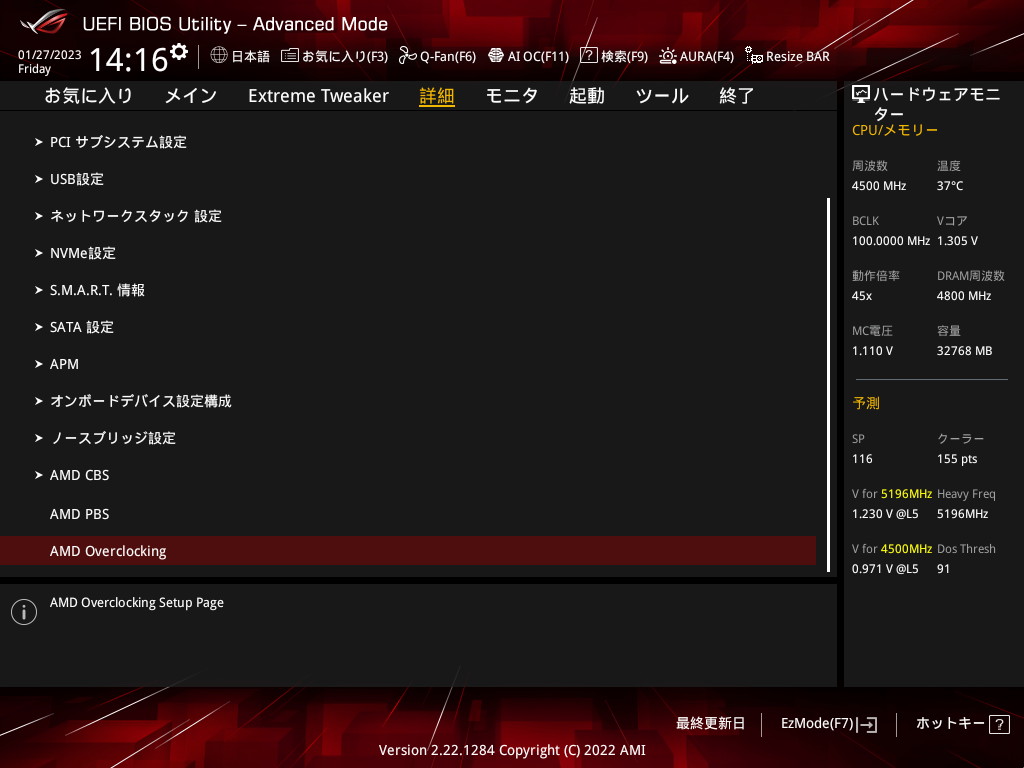Go to the 終了 tab
This screenshot has width=1024, height=768.
pyautogui.click(x=737, y=96)
